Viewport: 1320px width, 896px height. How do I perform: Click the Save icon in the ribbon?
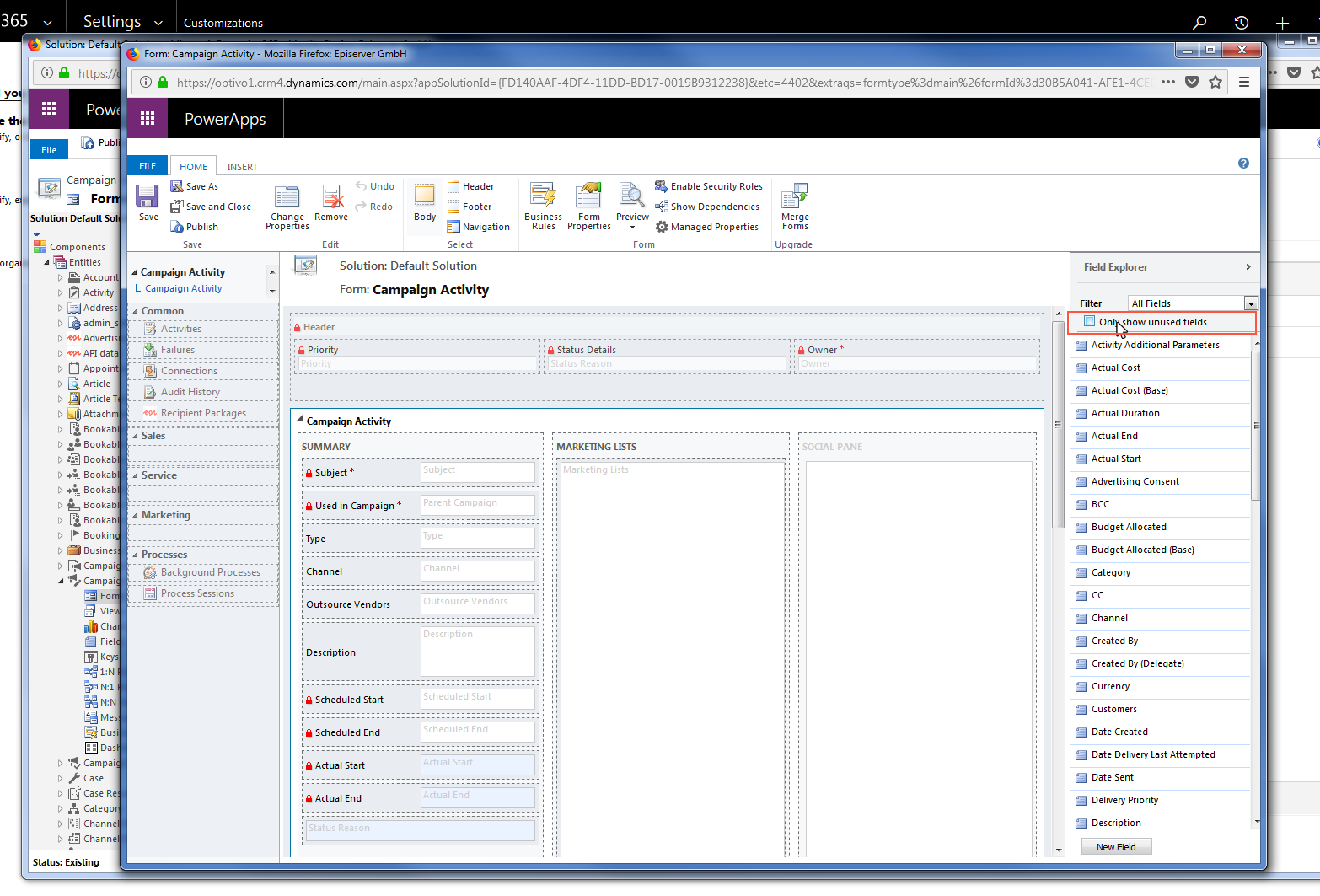[x=148, y=202]
